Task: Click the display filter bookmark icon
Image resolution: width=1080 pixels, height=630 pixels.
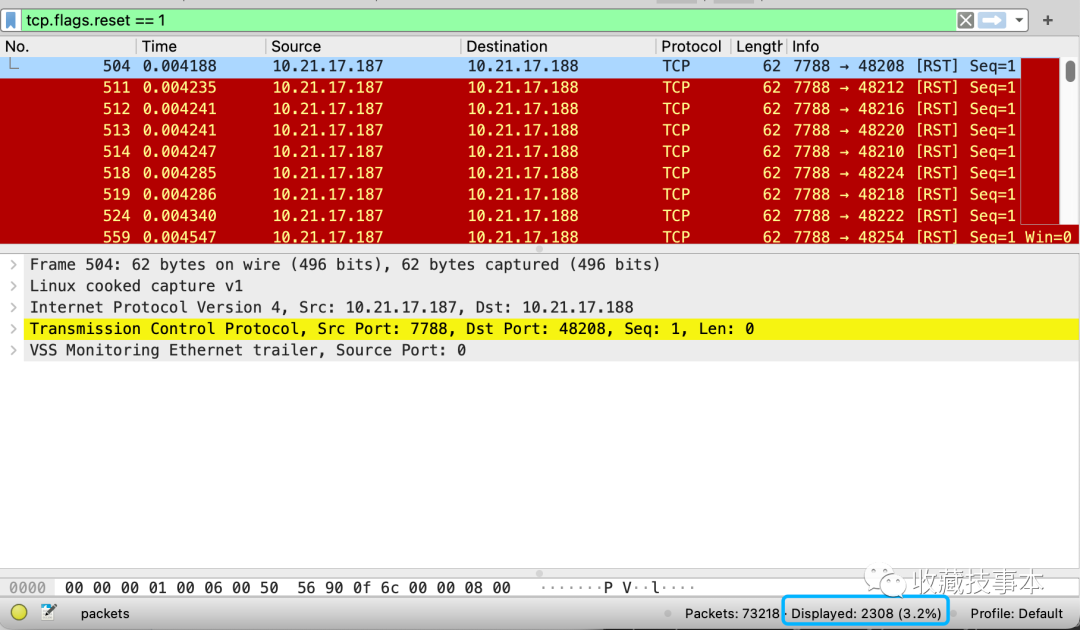Action: tap(11, 21)
